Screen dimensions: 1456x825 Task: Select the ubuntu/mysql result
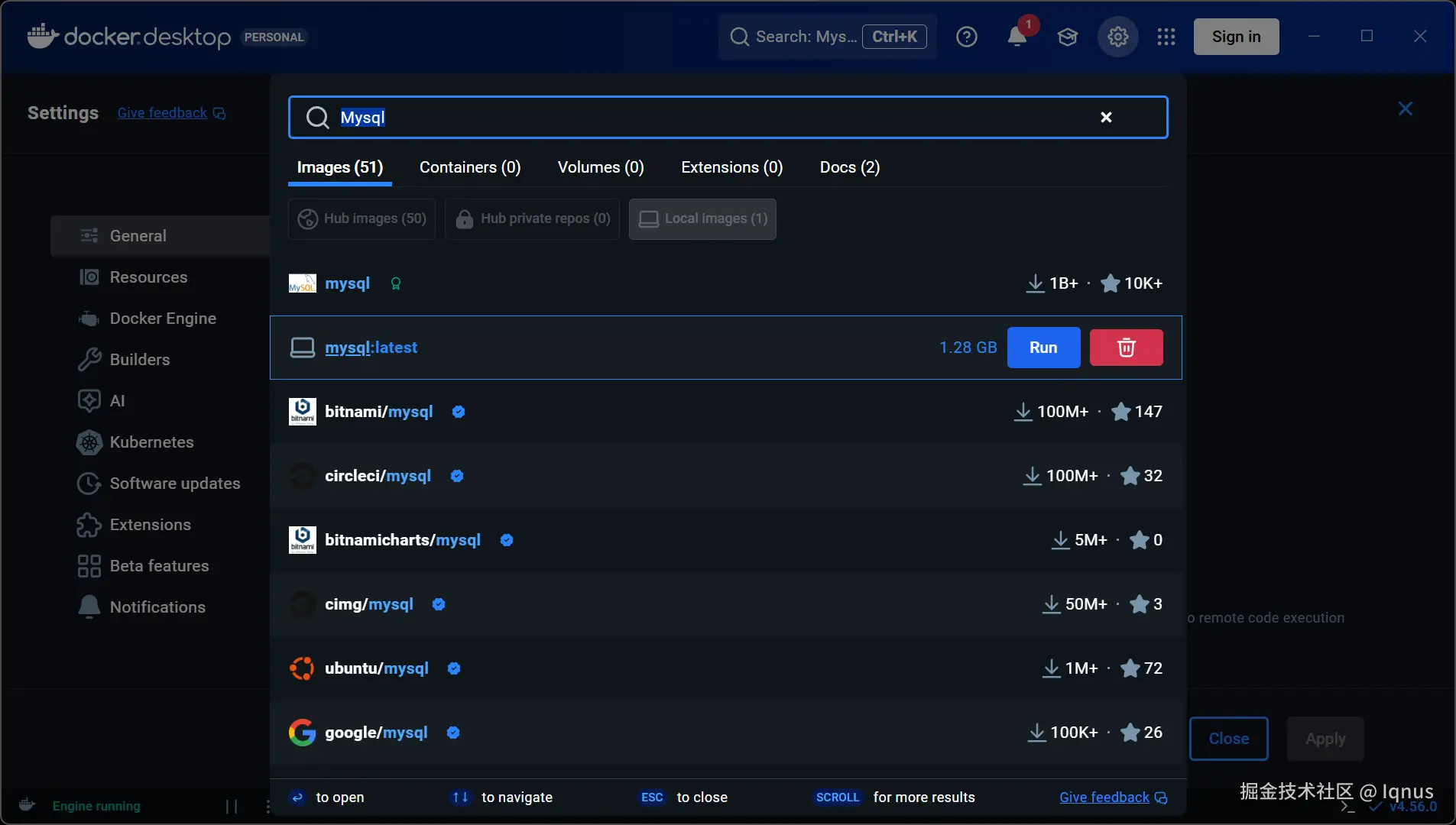[x=726, y=668]
